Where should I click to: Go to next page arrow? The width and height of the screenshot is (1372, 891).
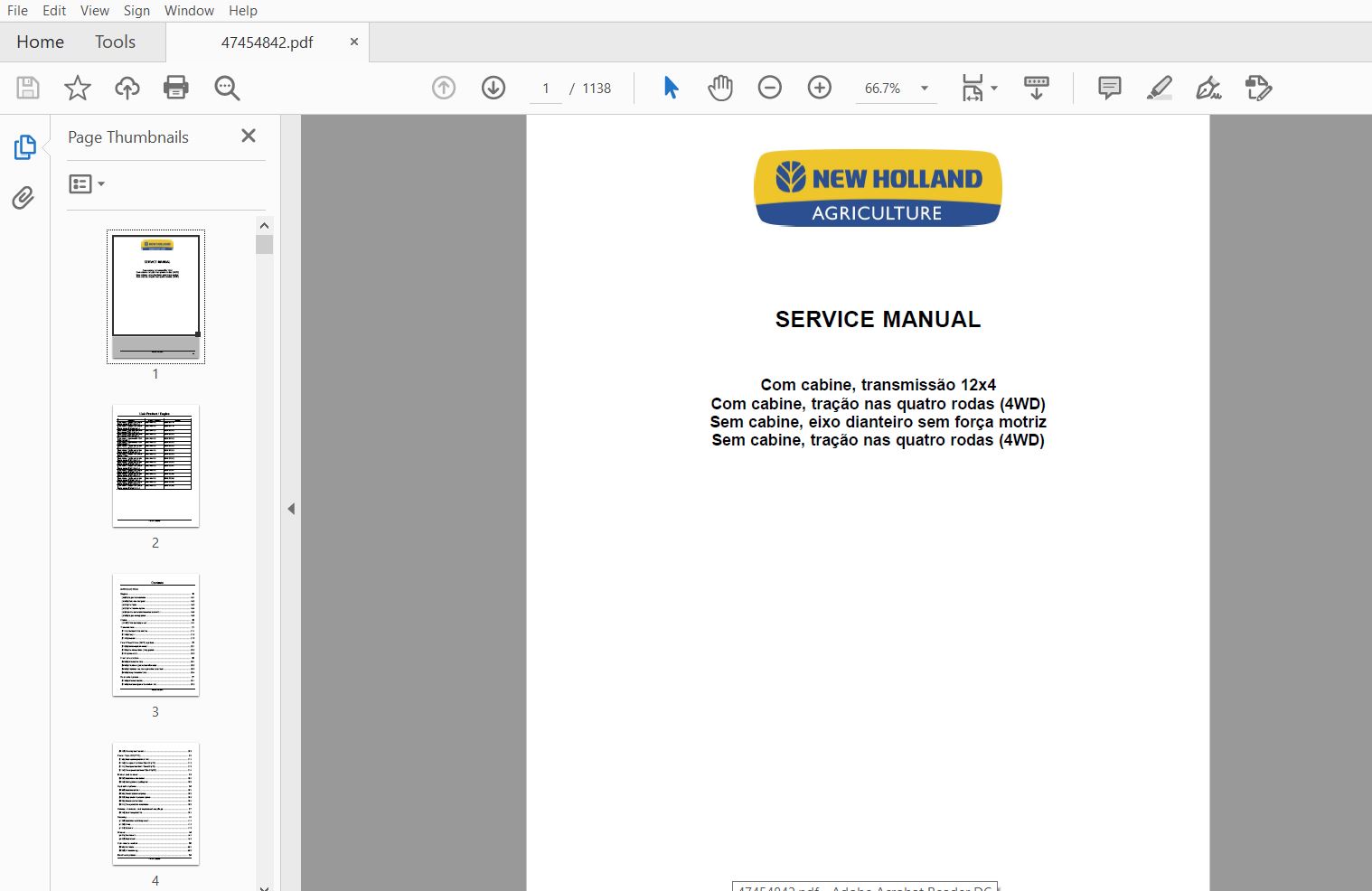(x=493, y=88)
